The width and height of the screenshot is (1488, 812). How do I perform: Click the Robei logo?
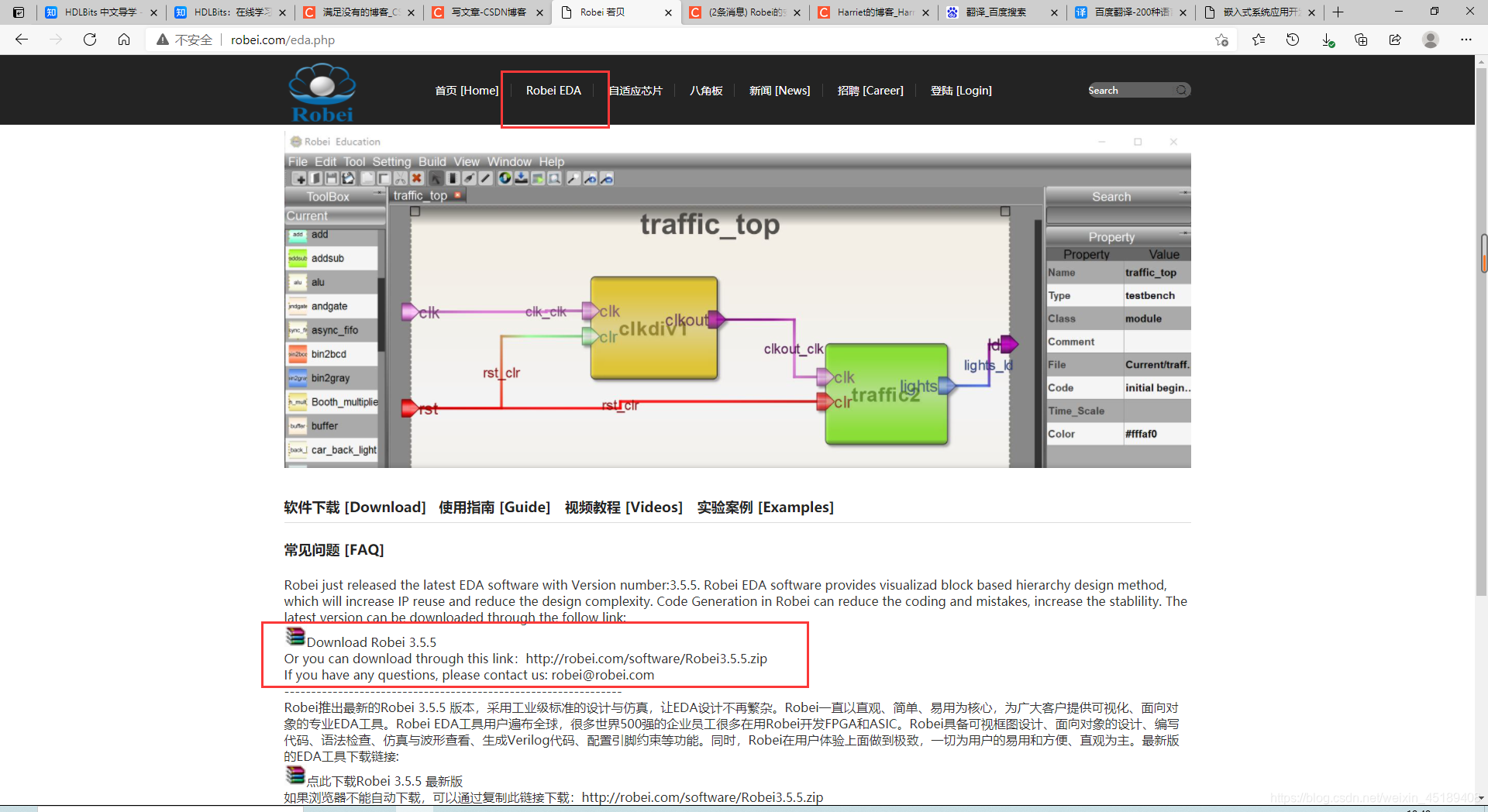[x=322, y=93]
